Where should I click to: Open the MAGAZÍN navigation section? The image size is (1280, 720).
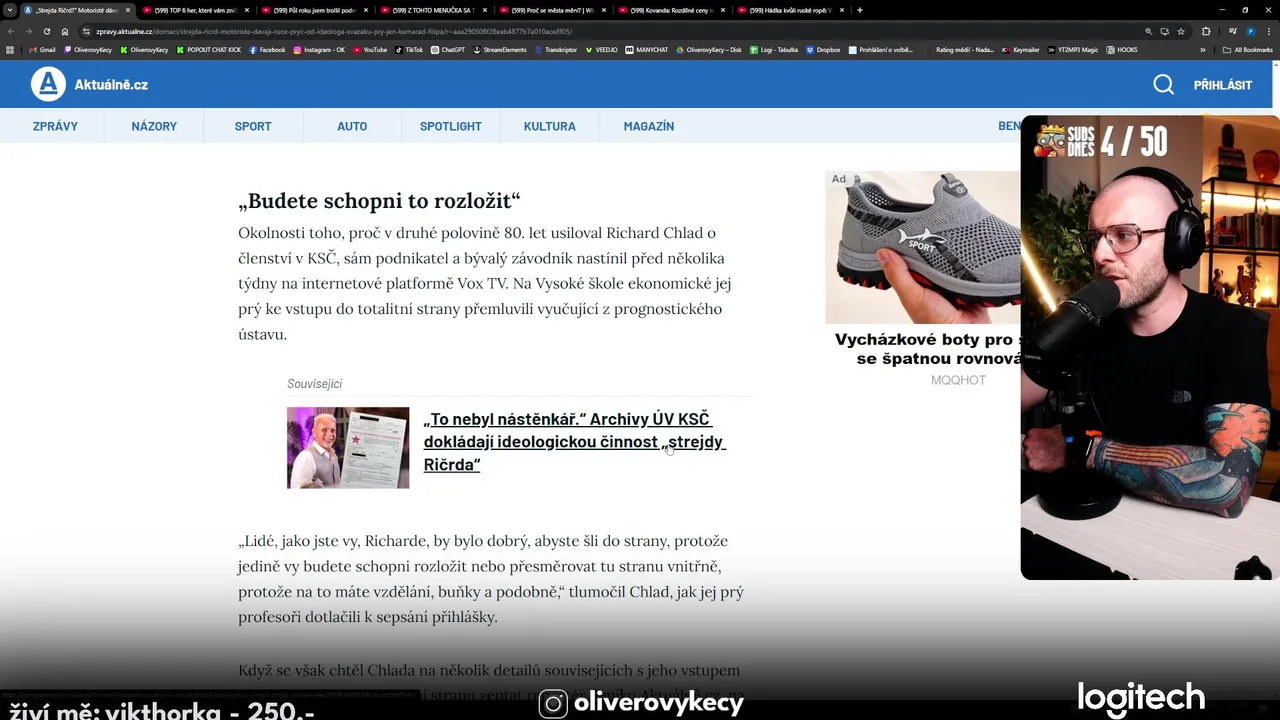[649, 126]
